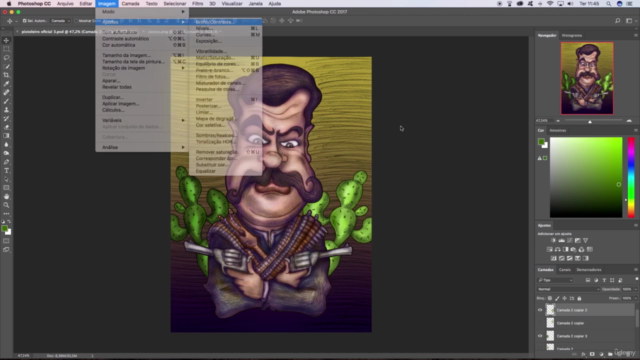Hide the Camada 2 copiar 2 layer
This screenshot has height=360, width=640.
point(540,310)
